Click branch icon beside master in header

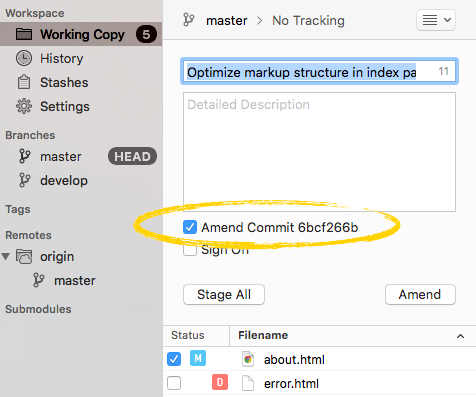[x=189, y=20]
